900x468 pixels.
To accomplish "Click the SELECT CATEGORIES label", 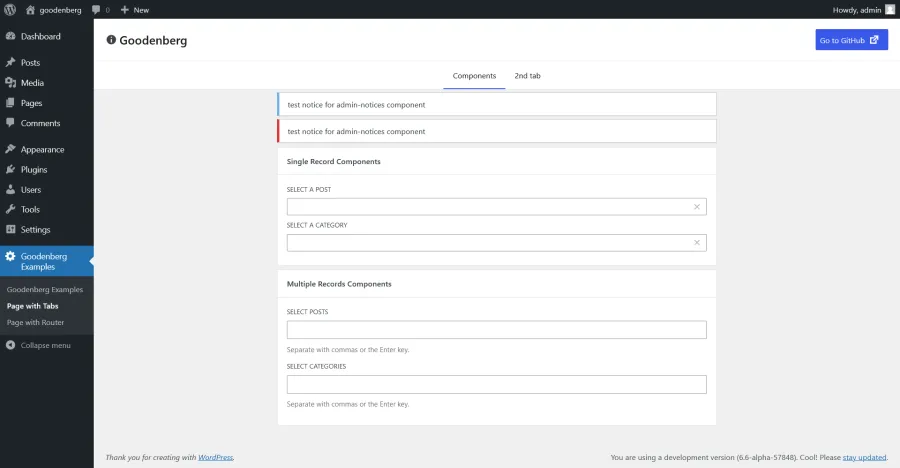I will (316, 366).
